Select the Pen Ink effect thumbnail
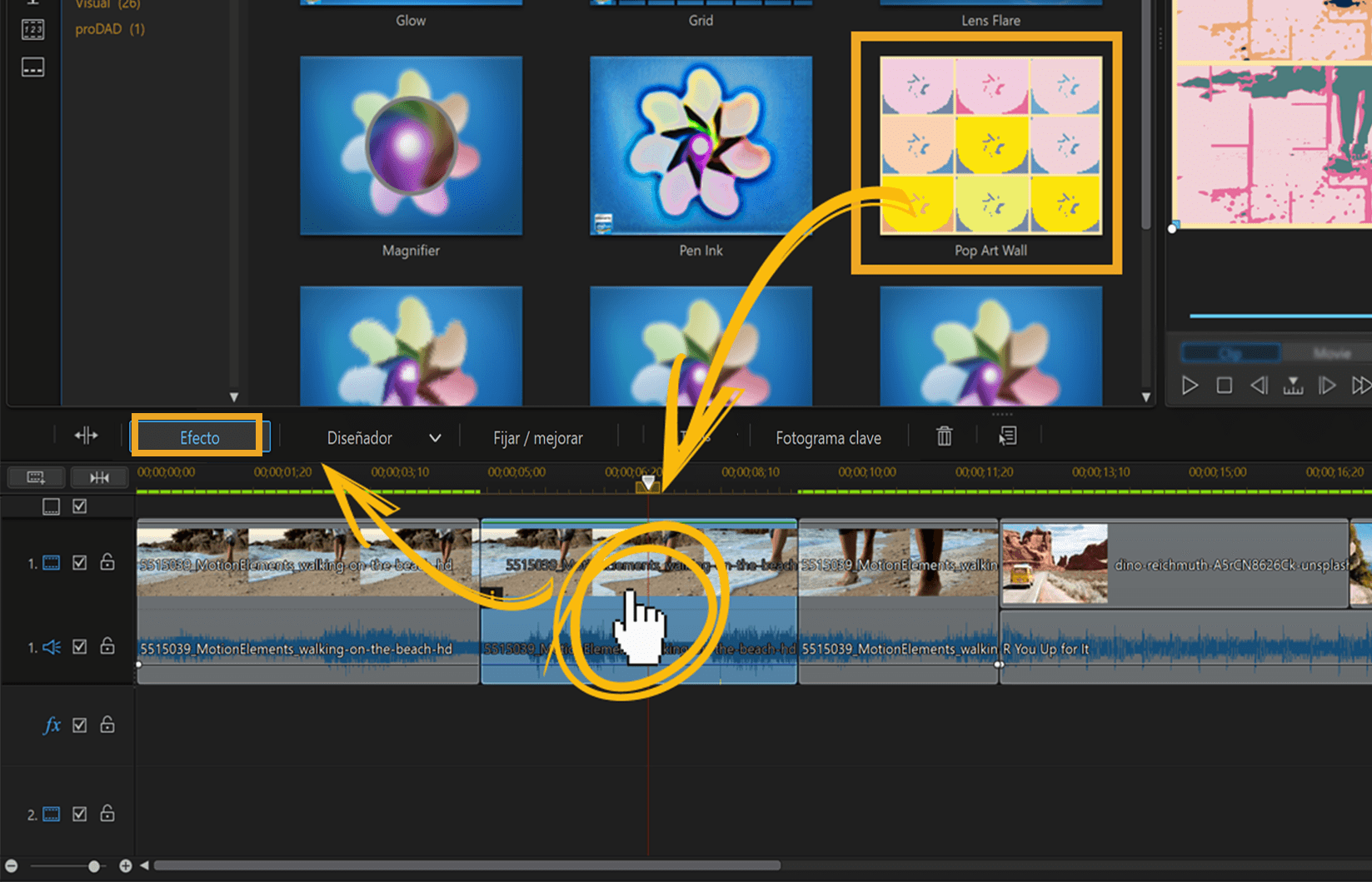The image size is (1372, 882). click(x=701, y=146)
